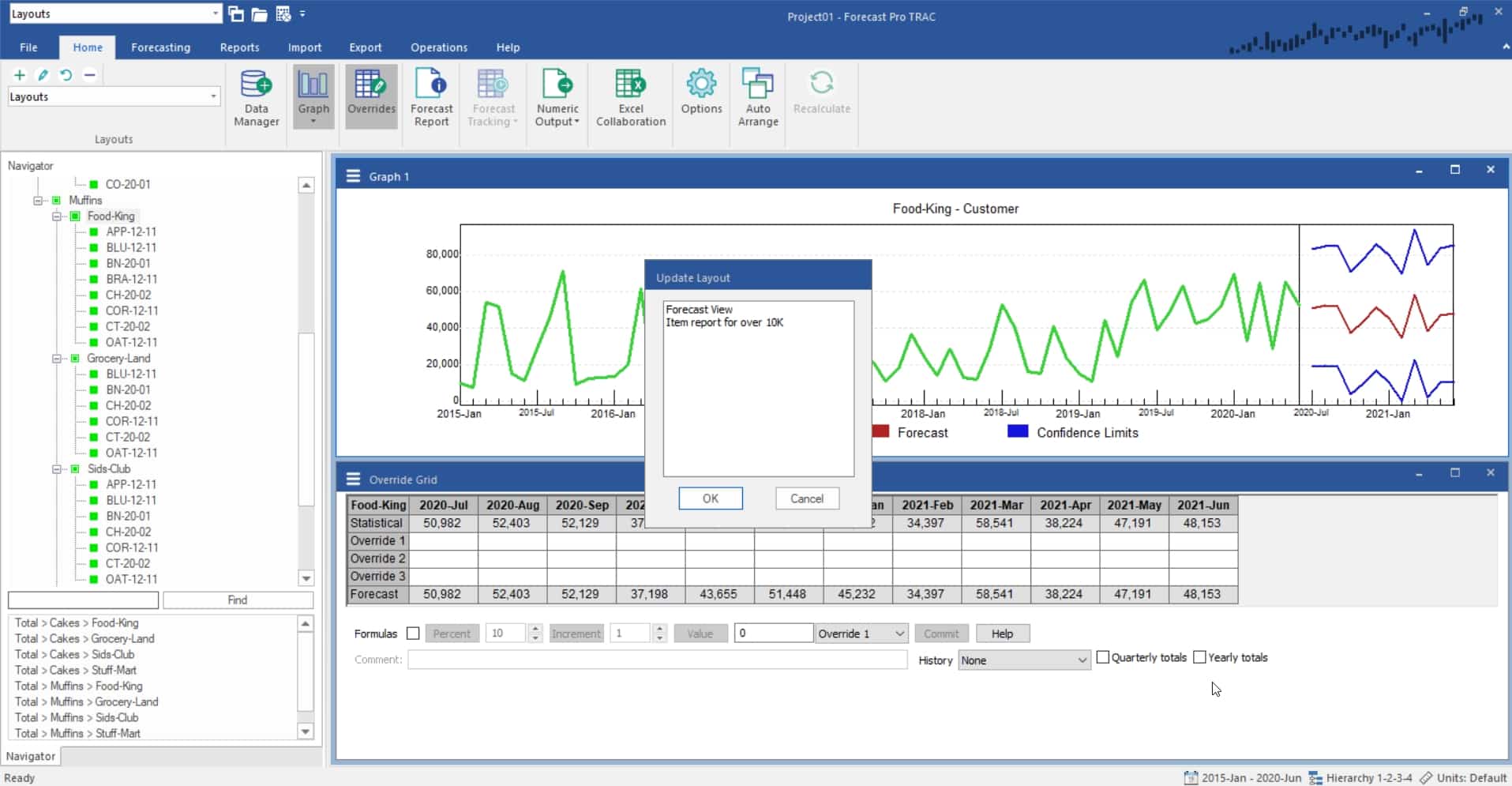The width and height of the screenshot is (1512, 786).
Task: Switch to the Forecasting ribbon tab
Action: click(x=160, y=47)
